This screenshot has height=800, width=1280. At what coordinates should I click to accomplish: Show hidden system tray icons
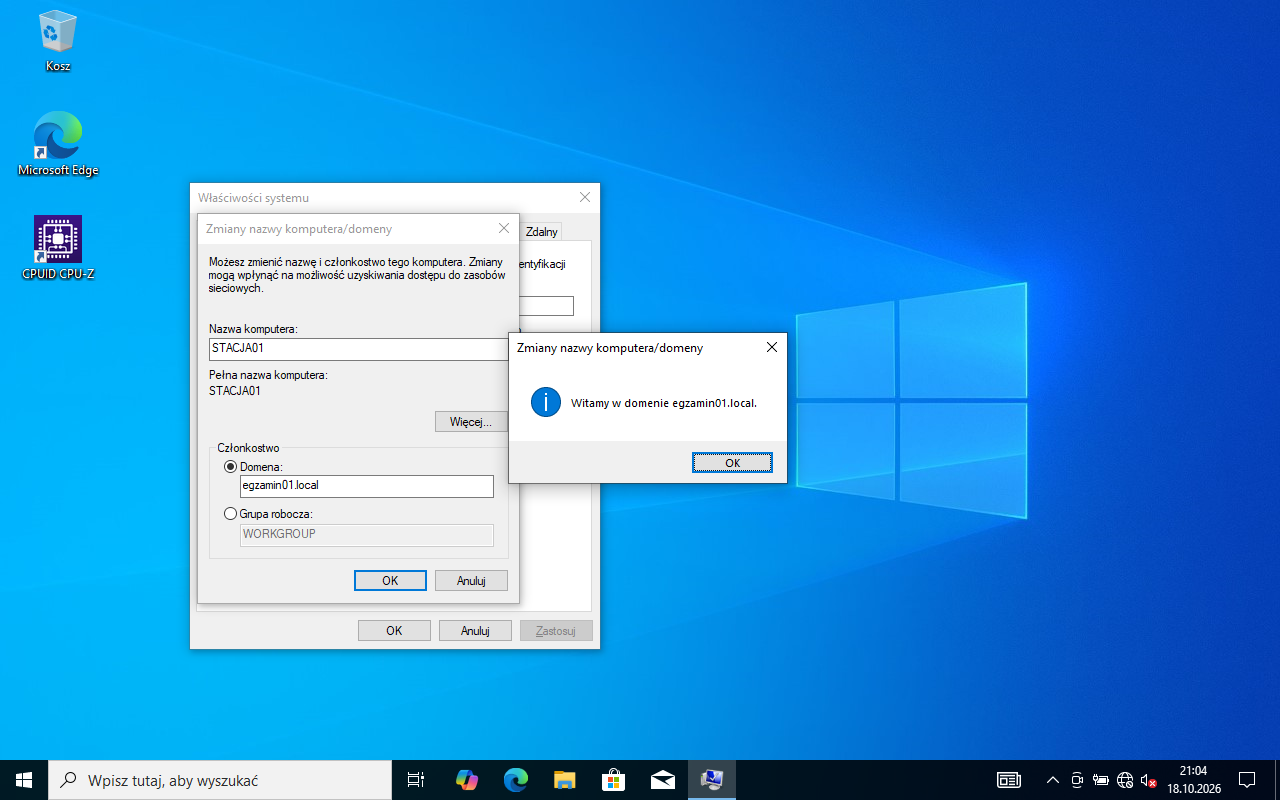[x=1052, y=780]
